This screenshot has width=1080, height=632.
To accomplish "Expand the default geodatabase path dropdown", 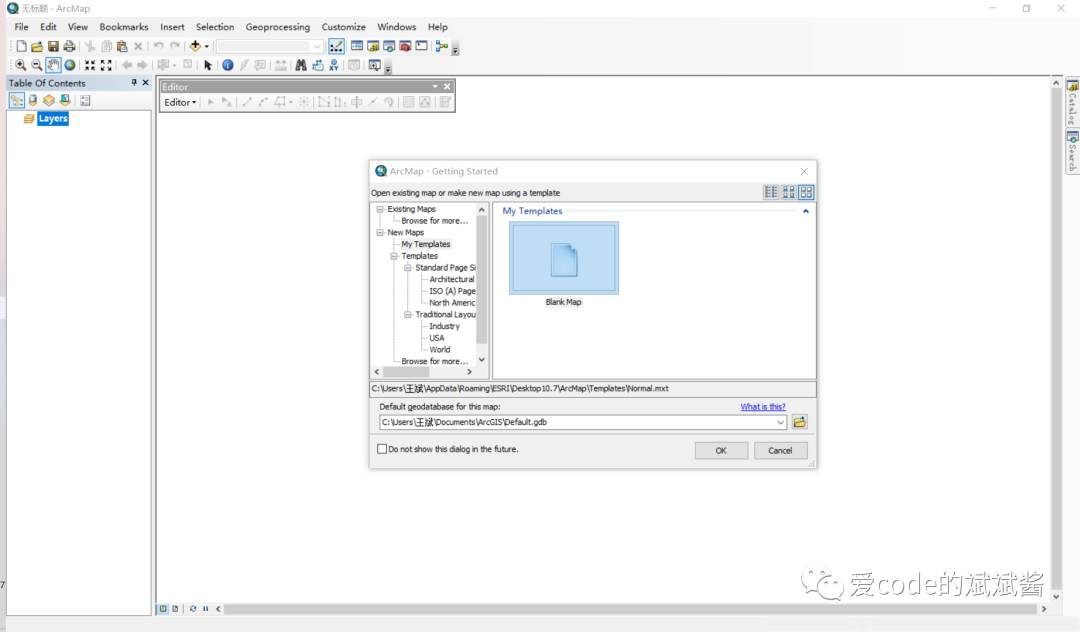I will pyautogui.click(x=780, y=422).
